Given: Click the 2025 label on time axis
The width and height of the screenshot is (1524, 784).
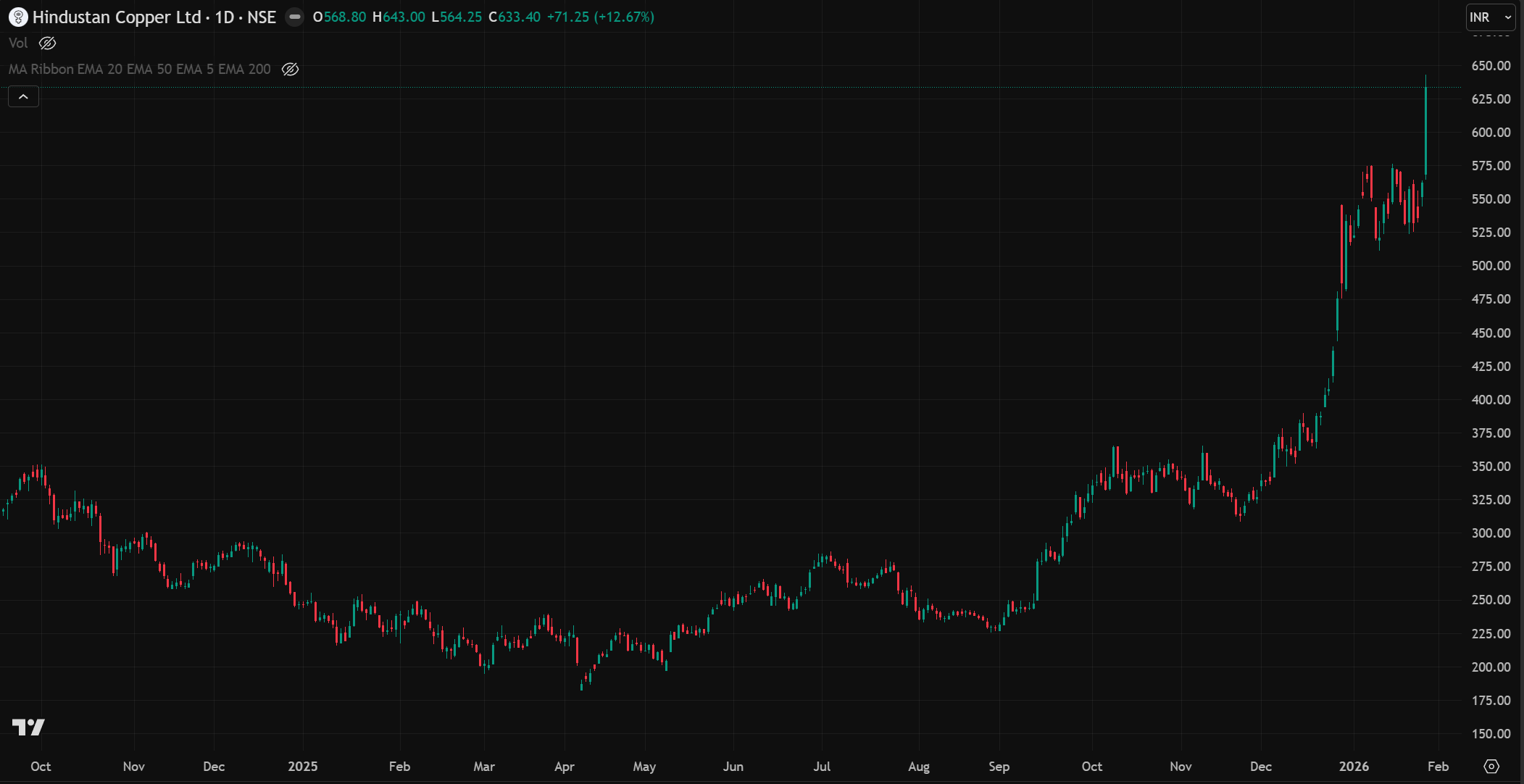Looking at the screenshot, I should [x=302, y=766].
